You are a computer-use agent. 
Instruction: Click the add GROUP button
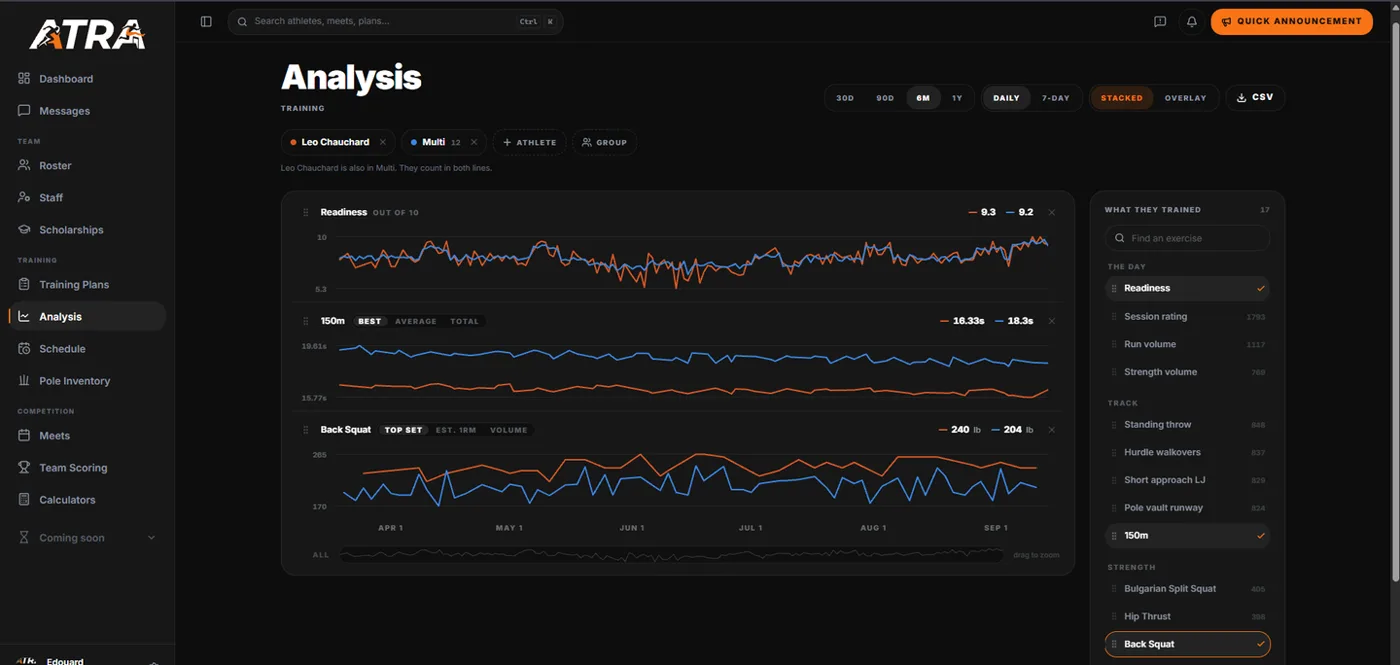pyautogui.click(x=604, y=142)
